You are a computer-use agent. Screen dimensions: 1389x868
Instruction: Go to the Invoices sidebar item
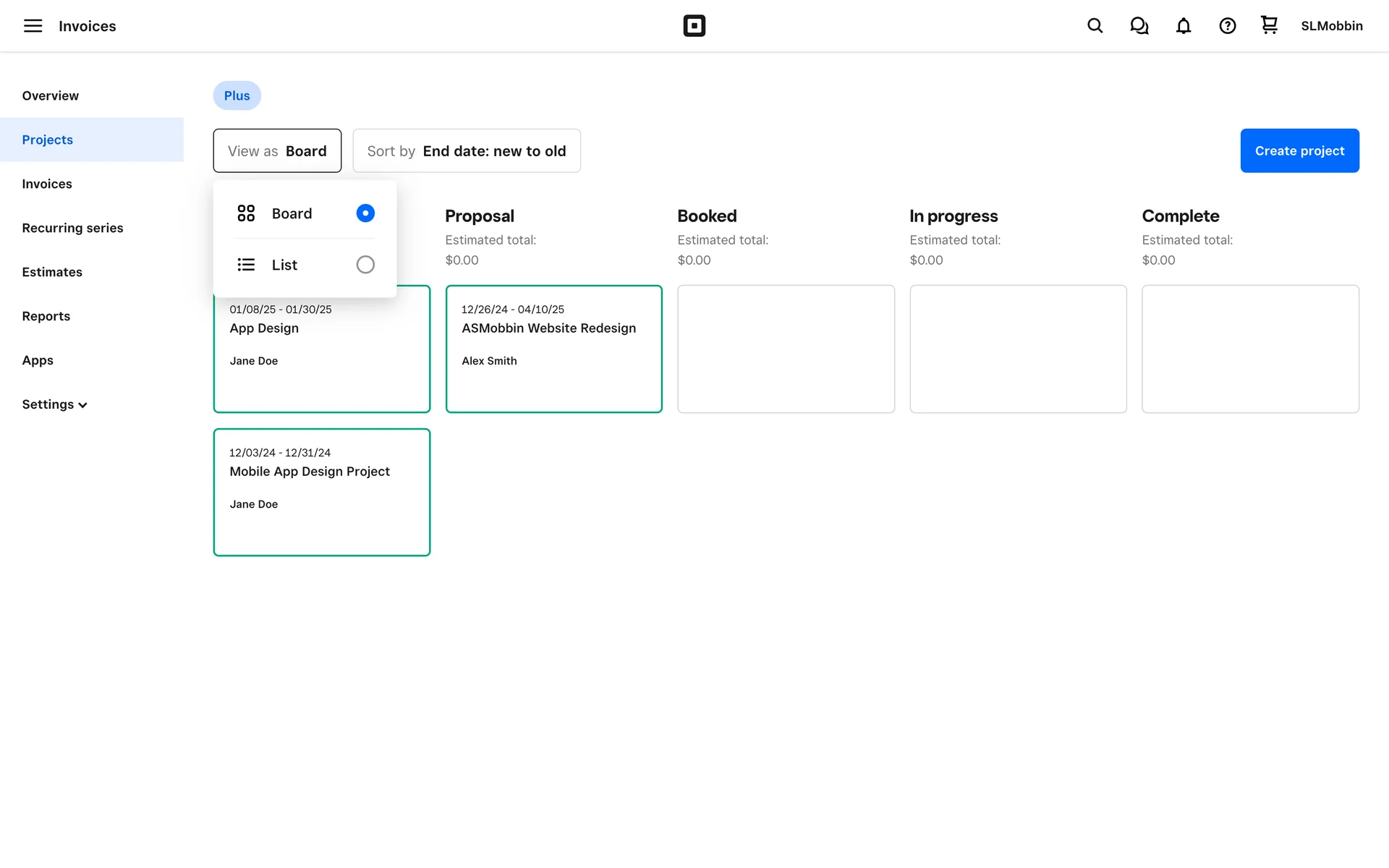(x=47, y=184)
